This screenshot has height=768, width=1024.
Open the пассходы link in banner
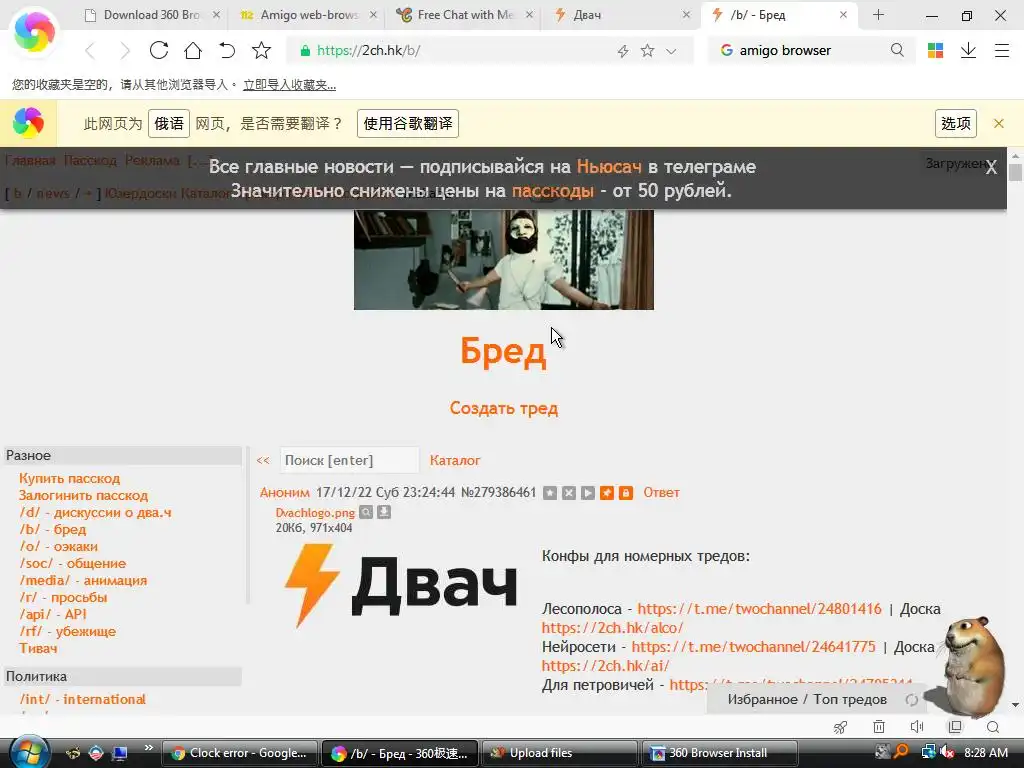552,190
